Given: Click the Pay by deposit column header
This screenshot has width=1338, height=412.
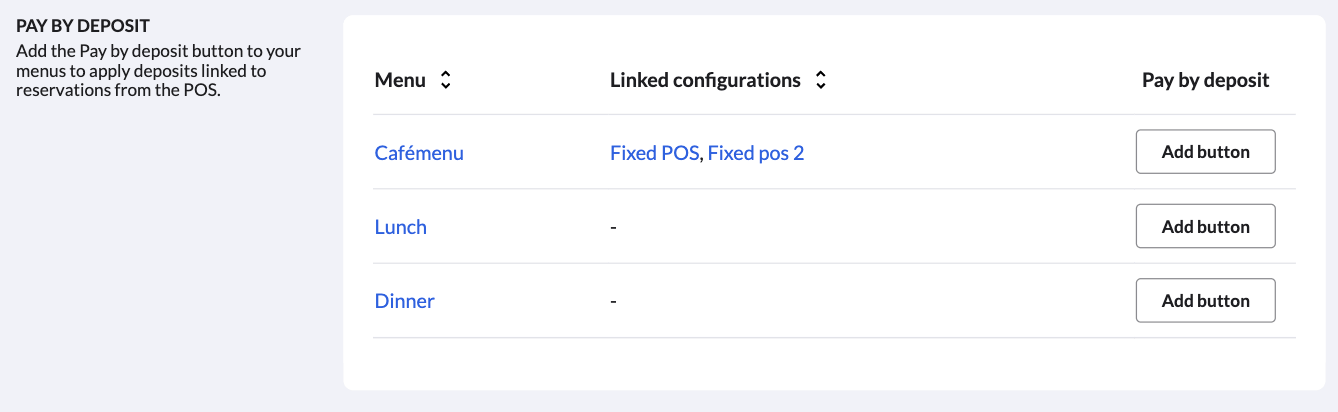Looking at the screenshot, I should [1205, 80].
